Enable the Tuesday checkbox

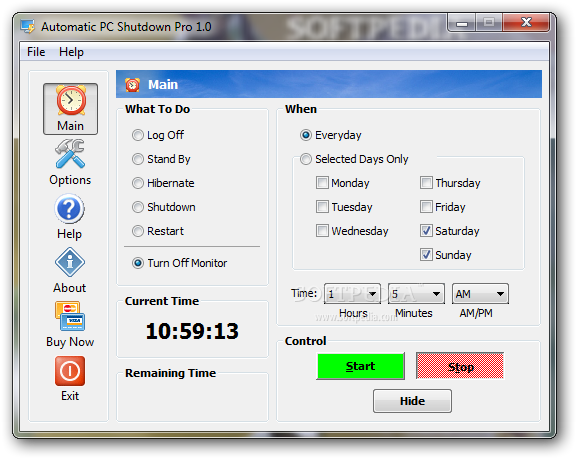pos(322,206)
